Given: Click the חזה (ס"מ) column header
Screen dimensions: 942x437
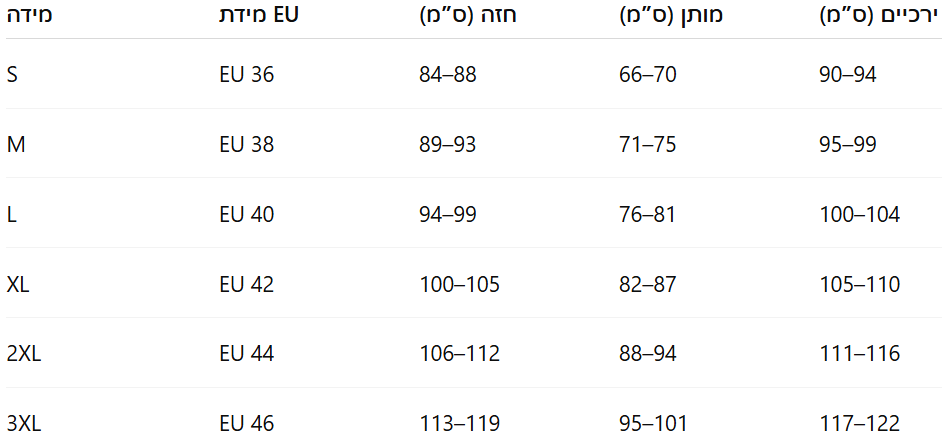Looking at the screenshot, I should click(468, 16).
